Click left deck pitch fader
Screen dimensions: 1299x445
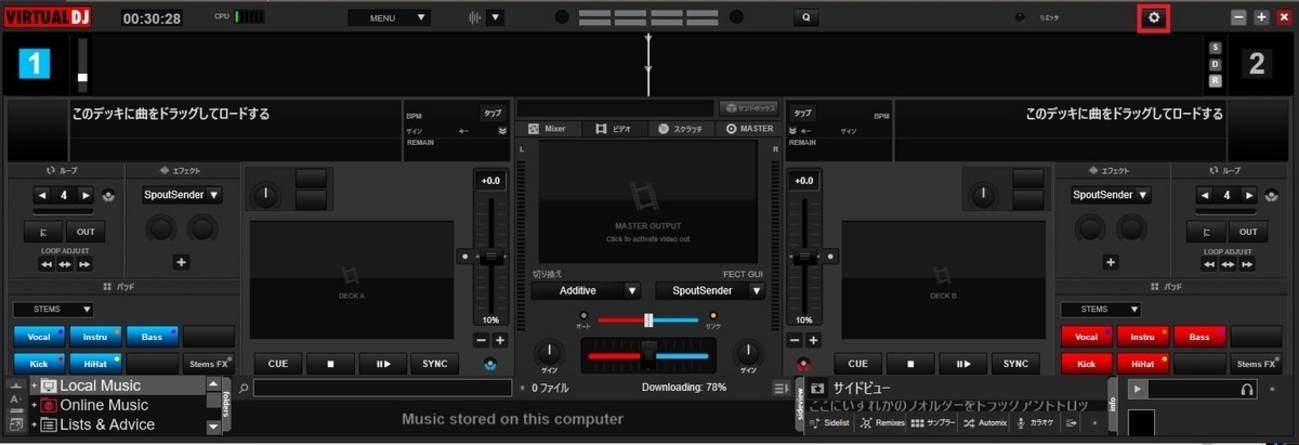(x=490, y=255)
